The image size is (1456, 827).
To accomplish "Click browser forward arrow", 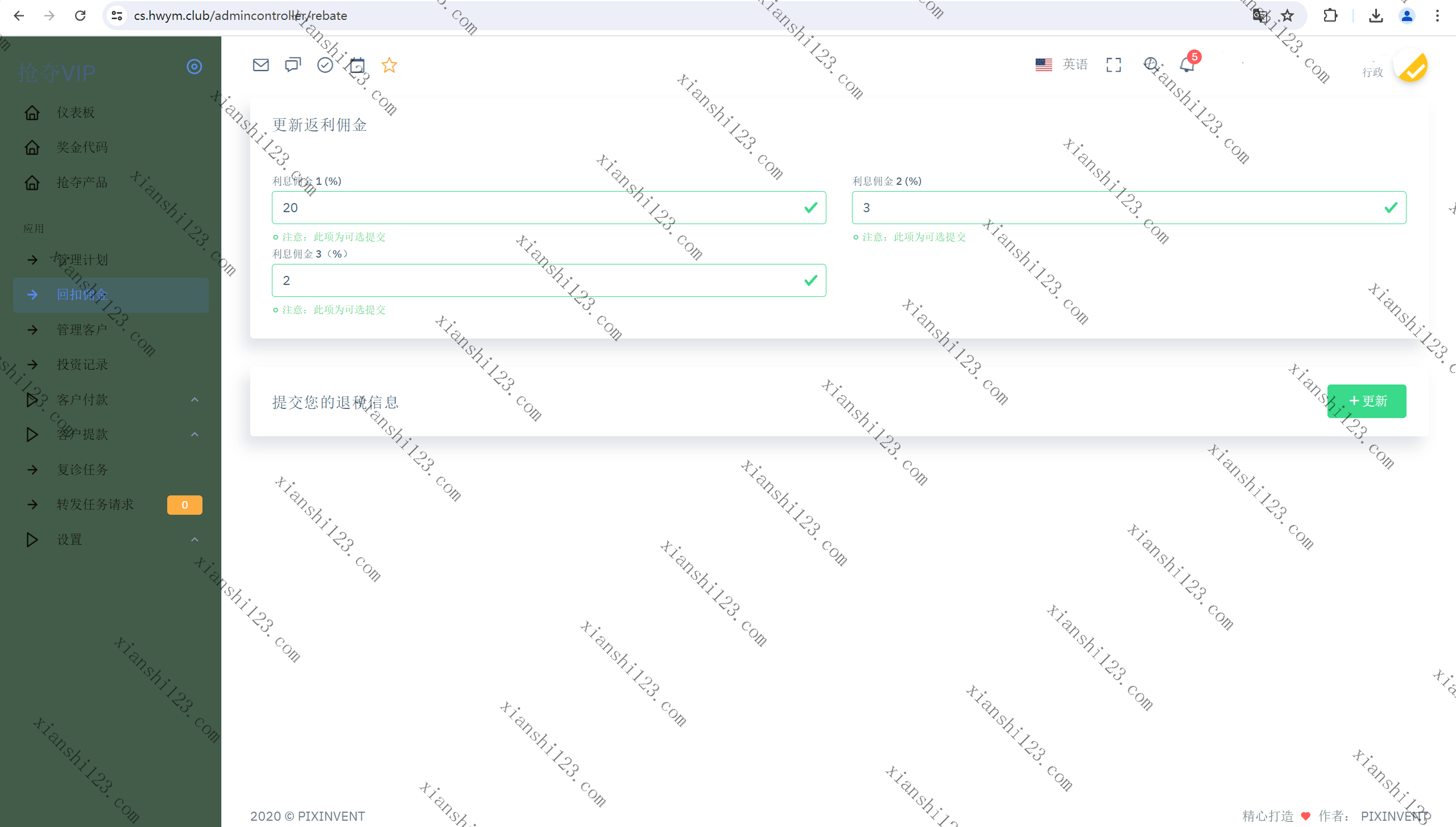I will click(49, 16).
